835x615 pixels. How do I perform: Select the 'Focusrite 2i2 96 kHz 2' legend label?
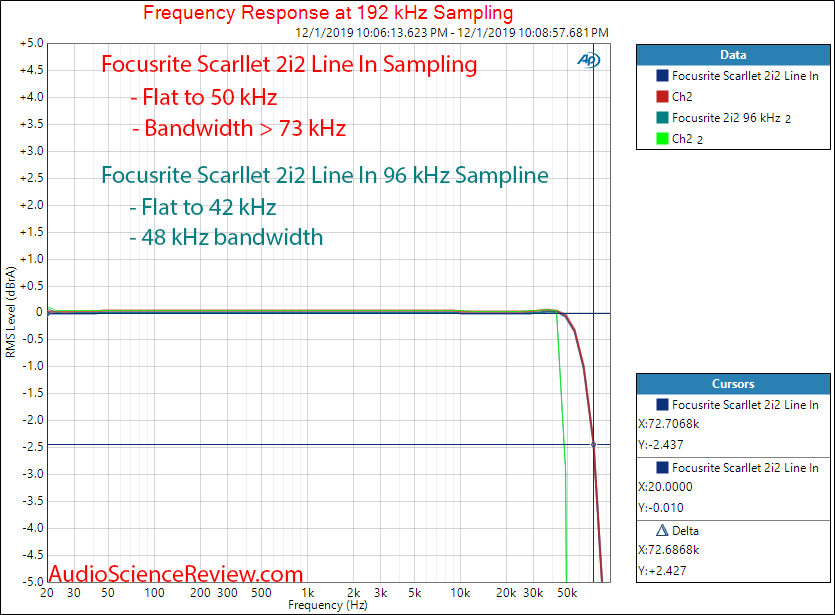[731, 118]
